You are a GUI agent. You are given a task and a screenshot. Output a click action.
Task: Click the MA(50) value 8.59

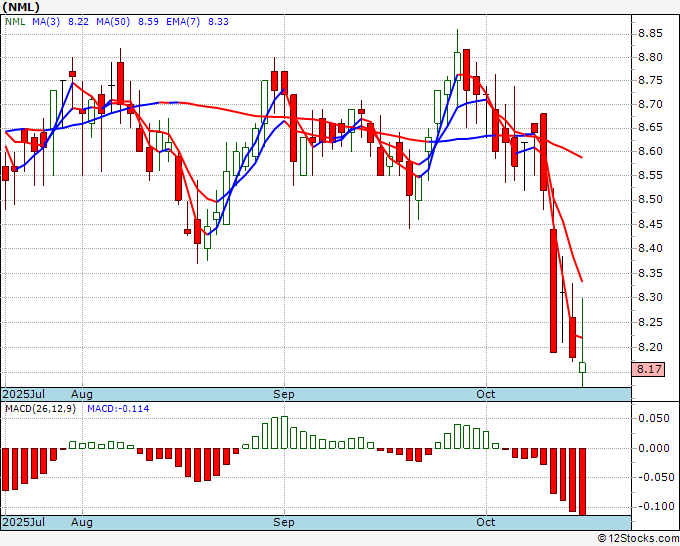[148, 22]
